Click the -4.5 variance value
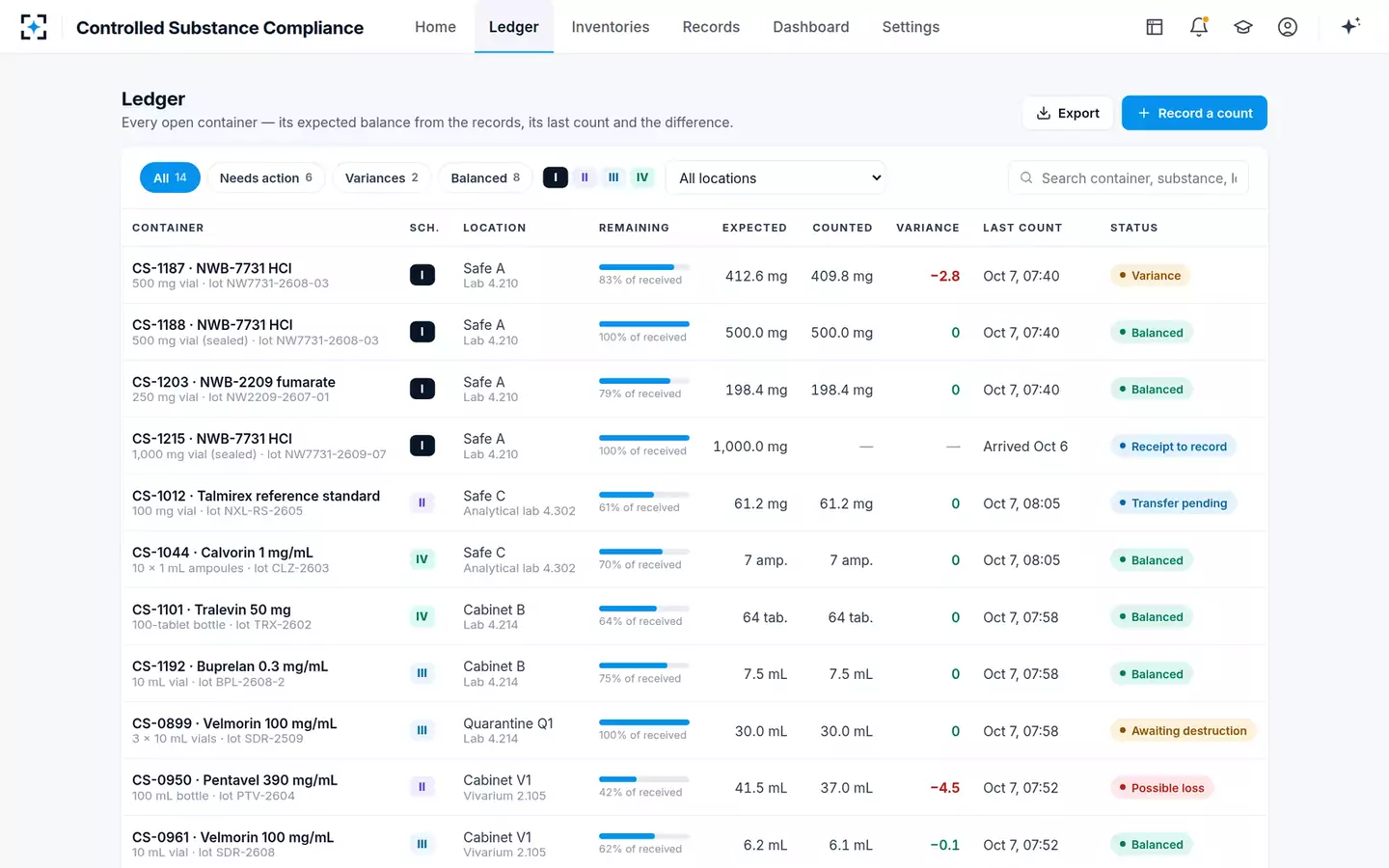Screen dimensions: 1389x868 pos(944,788)
